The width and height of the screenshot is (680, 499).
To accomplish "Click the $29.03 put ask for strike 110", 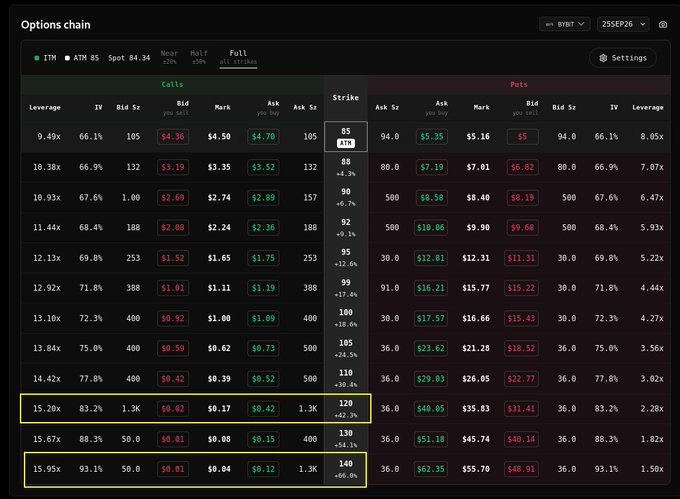I will (x=431, y=379).
